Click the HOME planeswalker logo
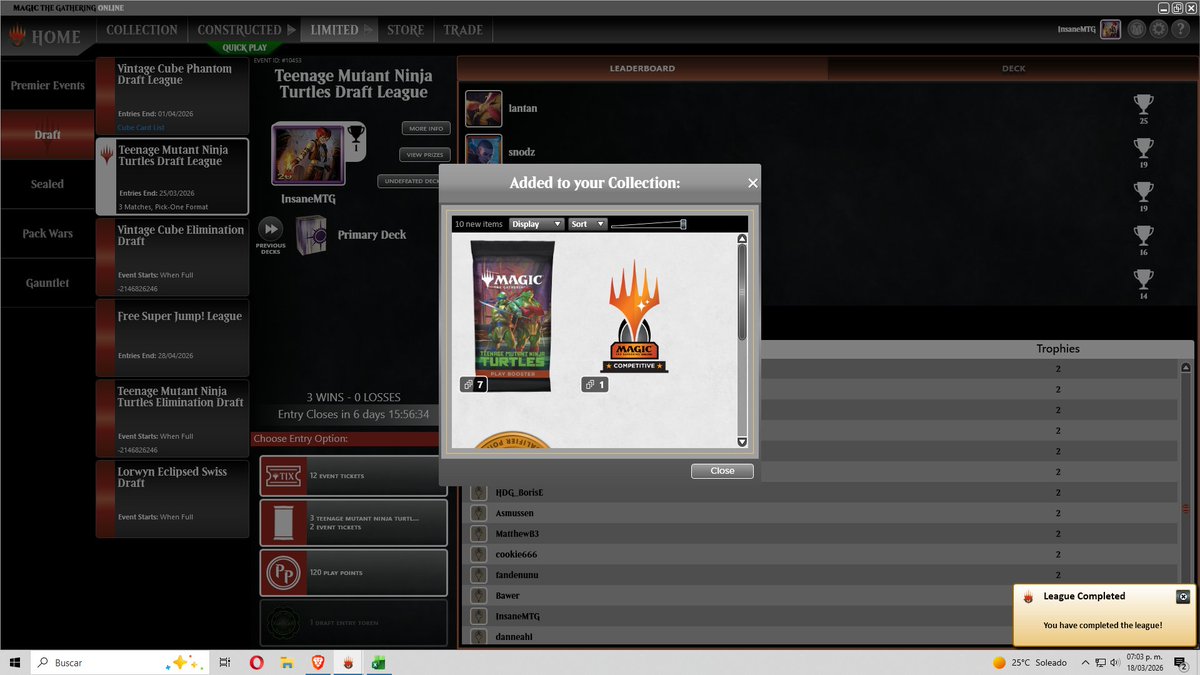Screen dimensions: 1200x675 17,38
